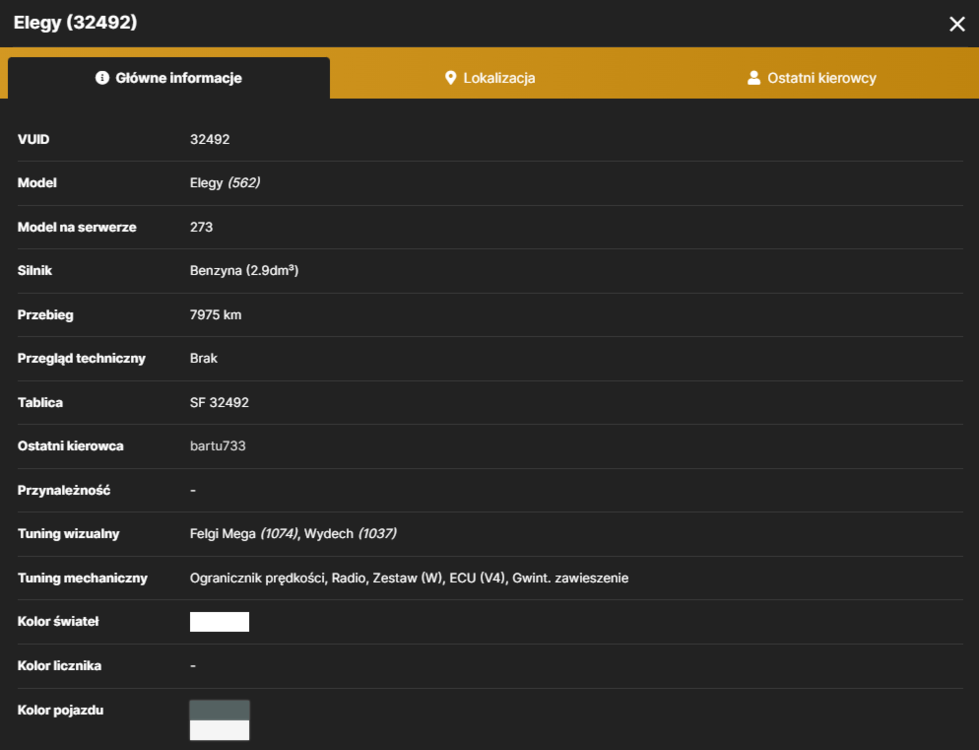Click the Przynależność label
The width and height of the screenshot is (979, 750).
64,490
